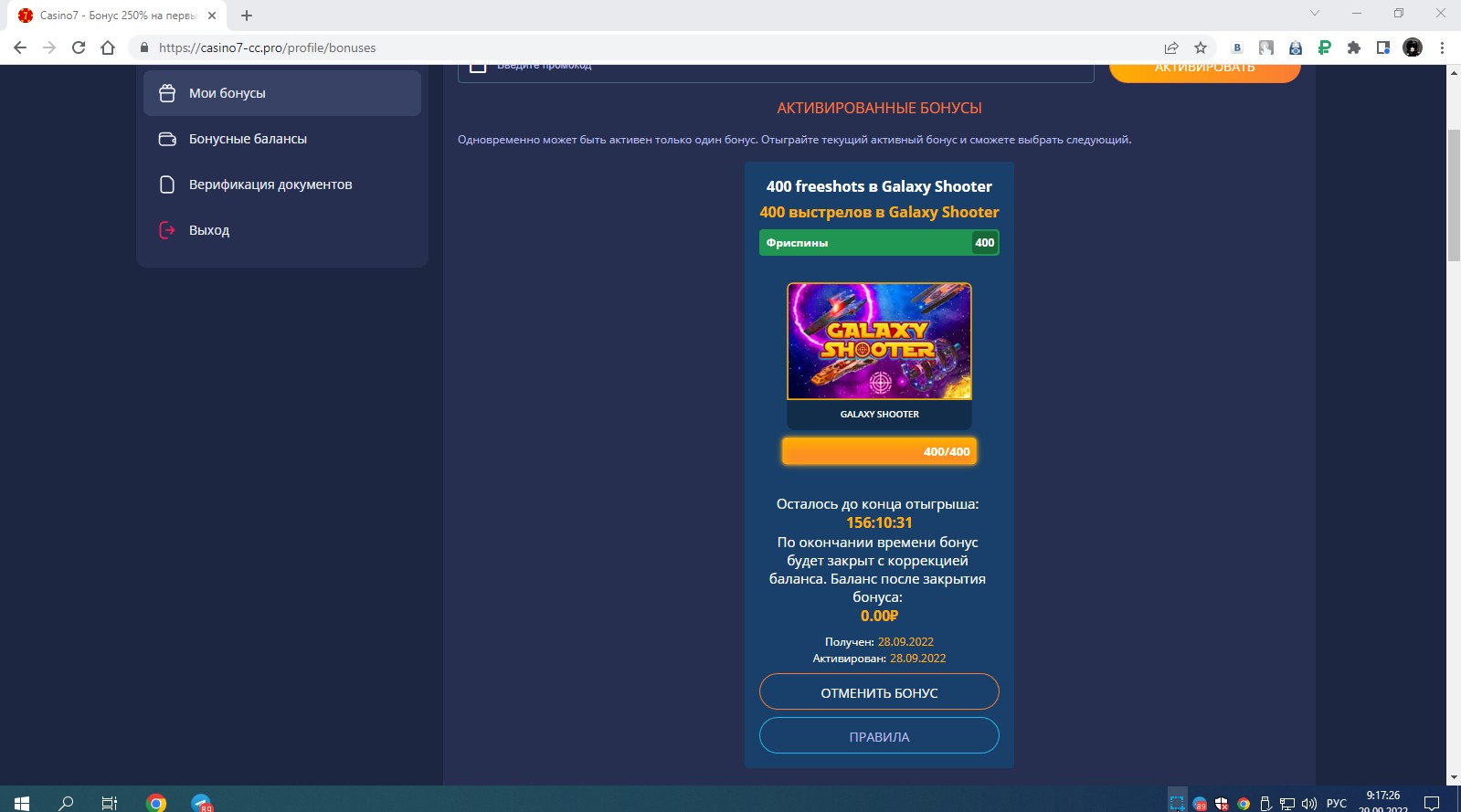Click the green ruble extension icon
This screenshot has height=812, width=1461.
[1325, 47]
